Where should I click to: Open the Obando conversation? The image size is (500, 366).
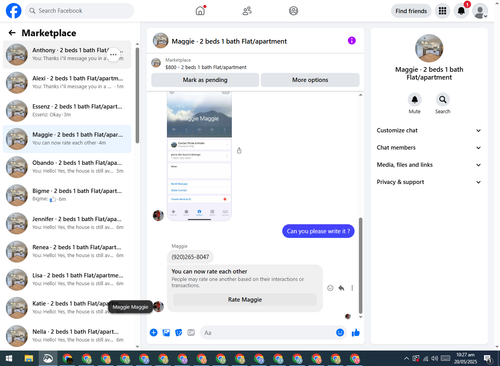point(67,167)
